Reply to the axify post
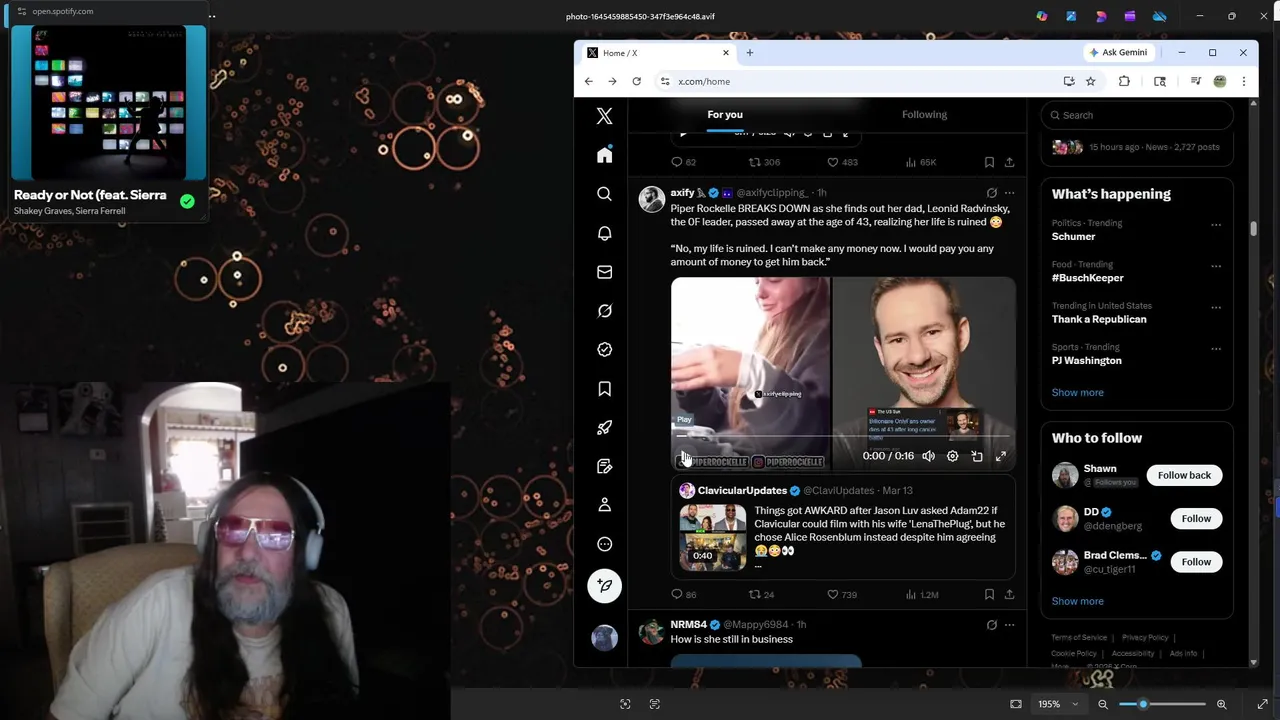Viewport: 1280px width, 720px height. (683, 594)
